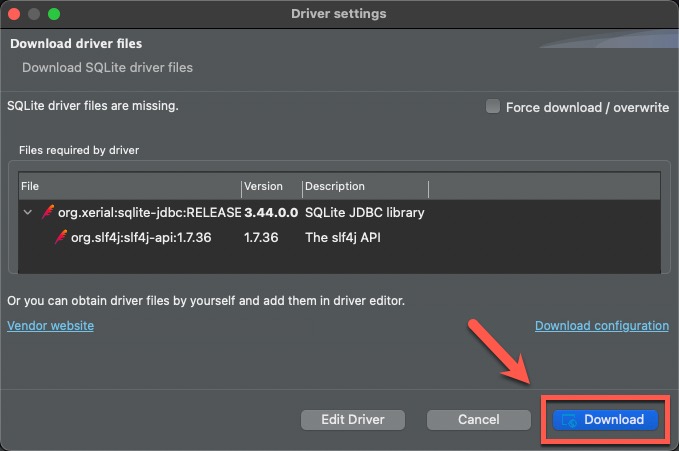679x451 pixels.
Task: Click the Download button
Action: pos(605,419)
